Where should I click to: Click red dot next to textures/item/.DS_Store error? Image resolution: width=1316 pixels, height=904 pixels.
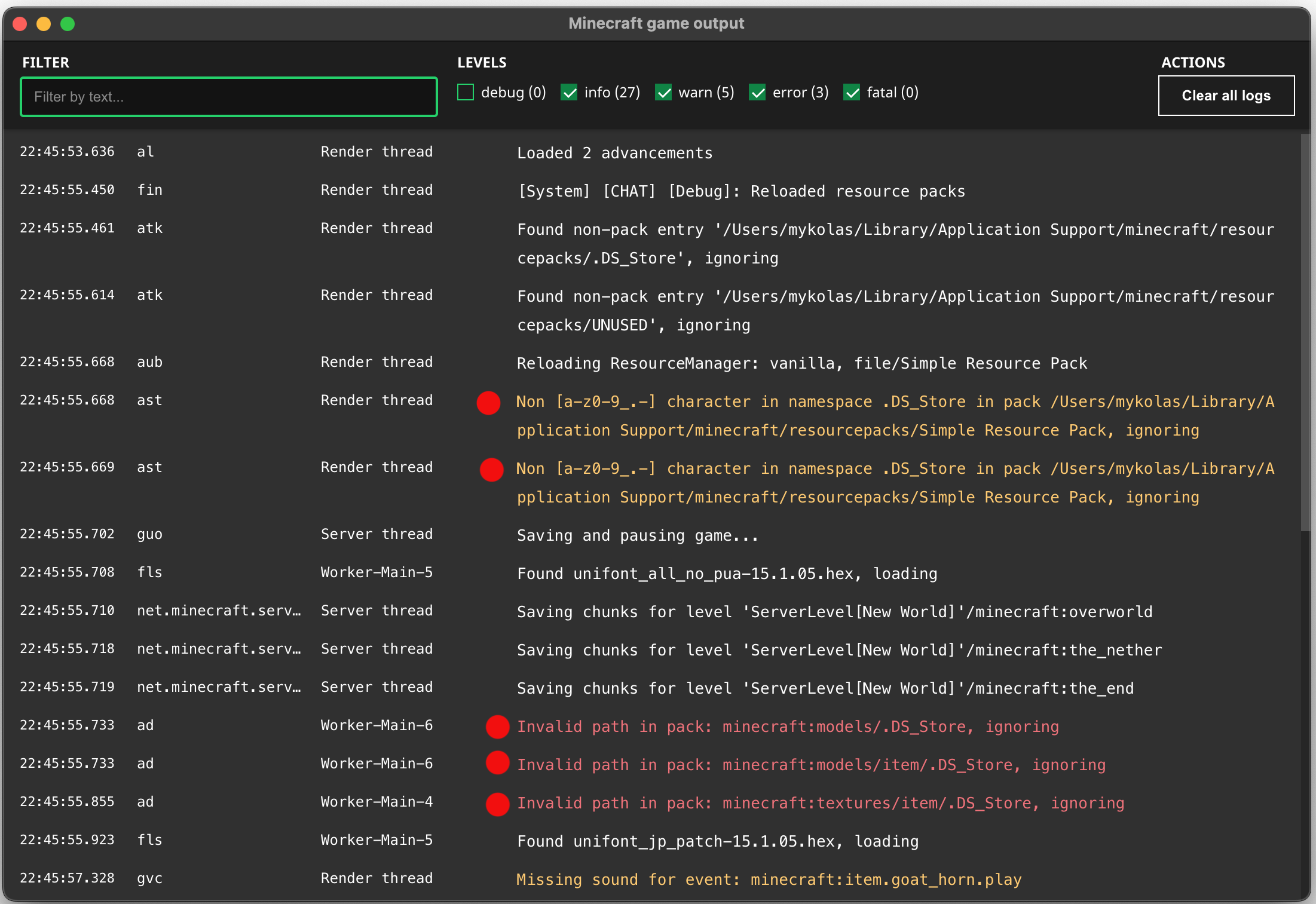coord(497,804)
